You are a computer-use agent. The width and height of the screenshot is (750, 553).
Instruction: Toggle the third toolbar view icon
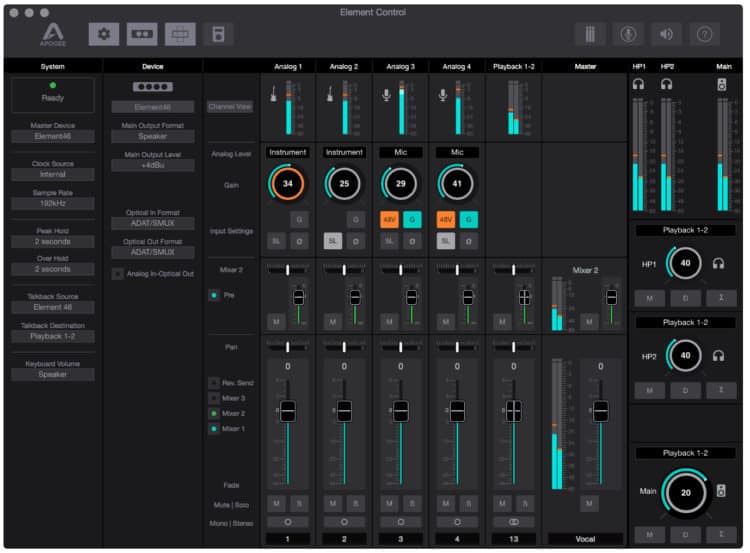180,34
